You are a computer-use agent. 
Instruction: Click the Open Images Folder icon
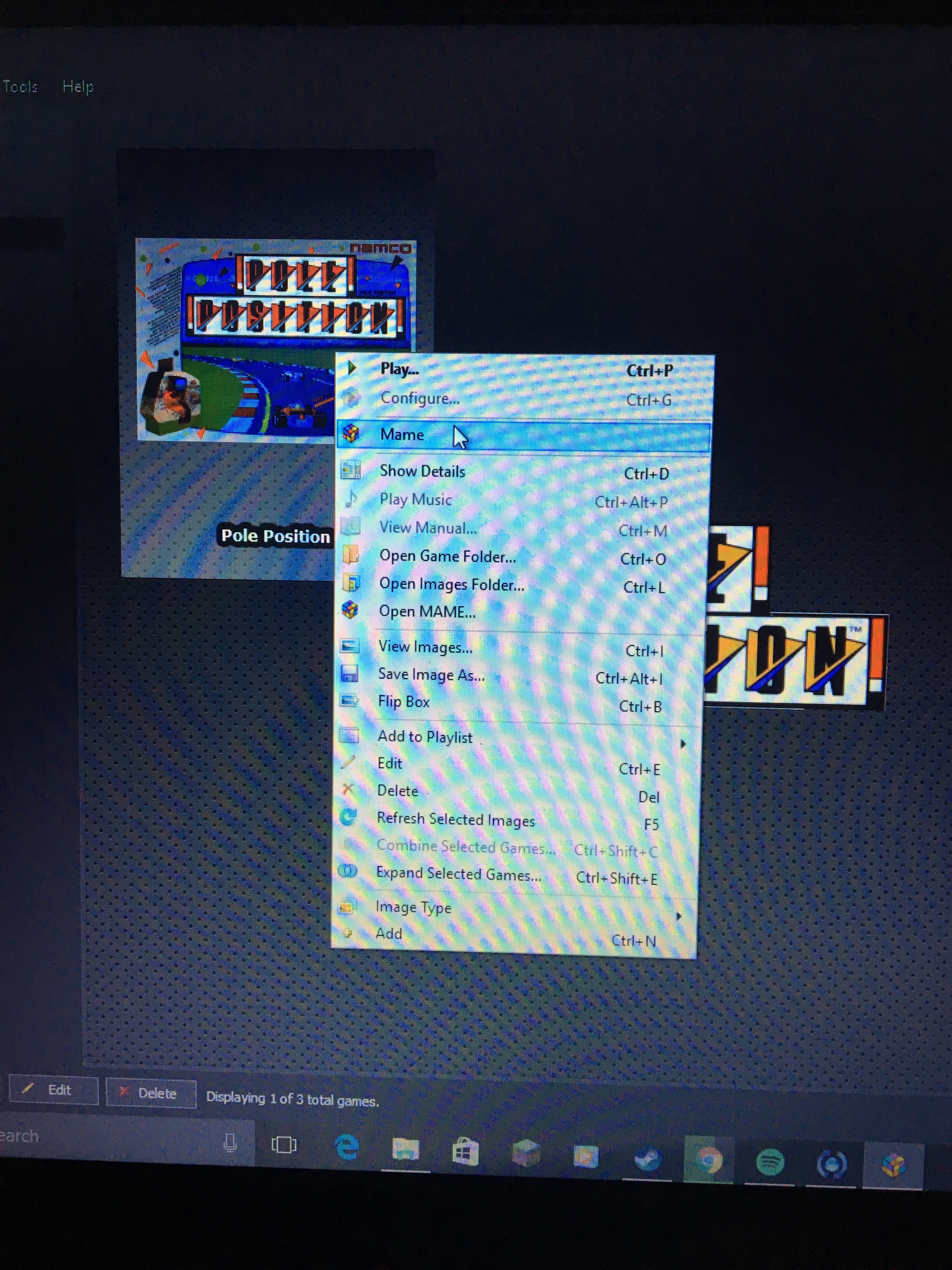pos(350,583)
